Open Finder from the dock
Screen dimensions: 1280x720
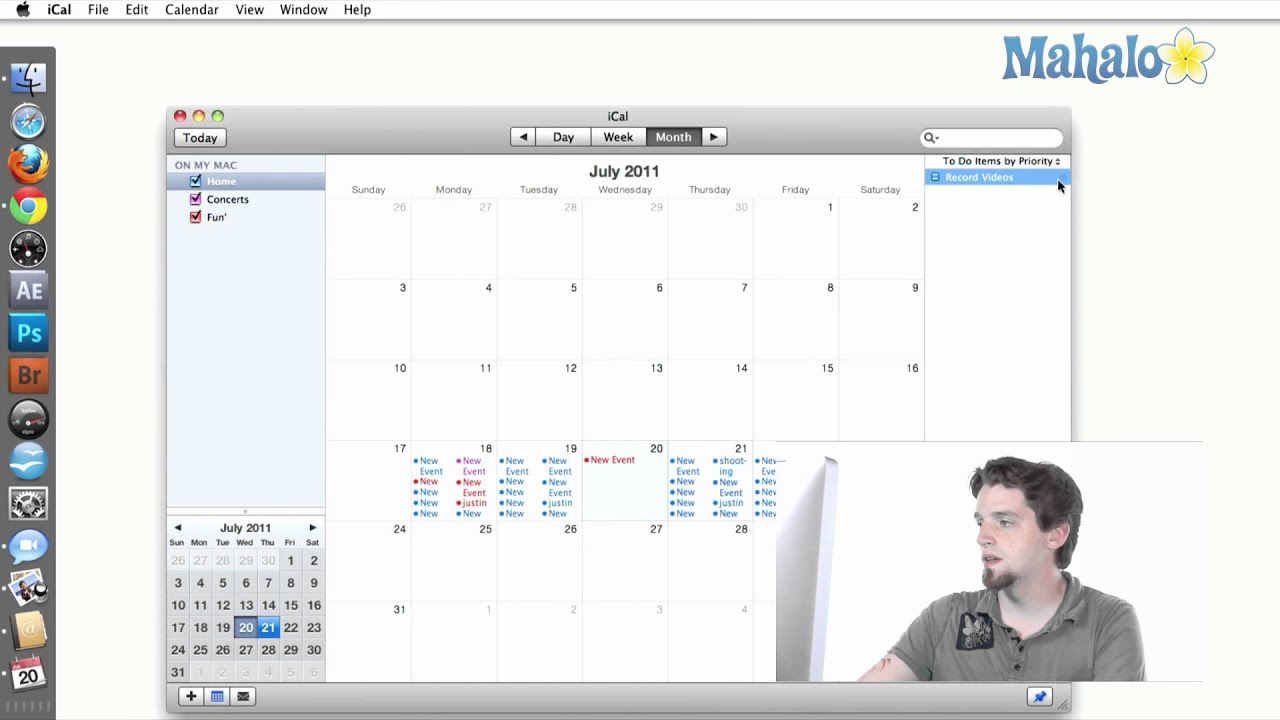28,79
